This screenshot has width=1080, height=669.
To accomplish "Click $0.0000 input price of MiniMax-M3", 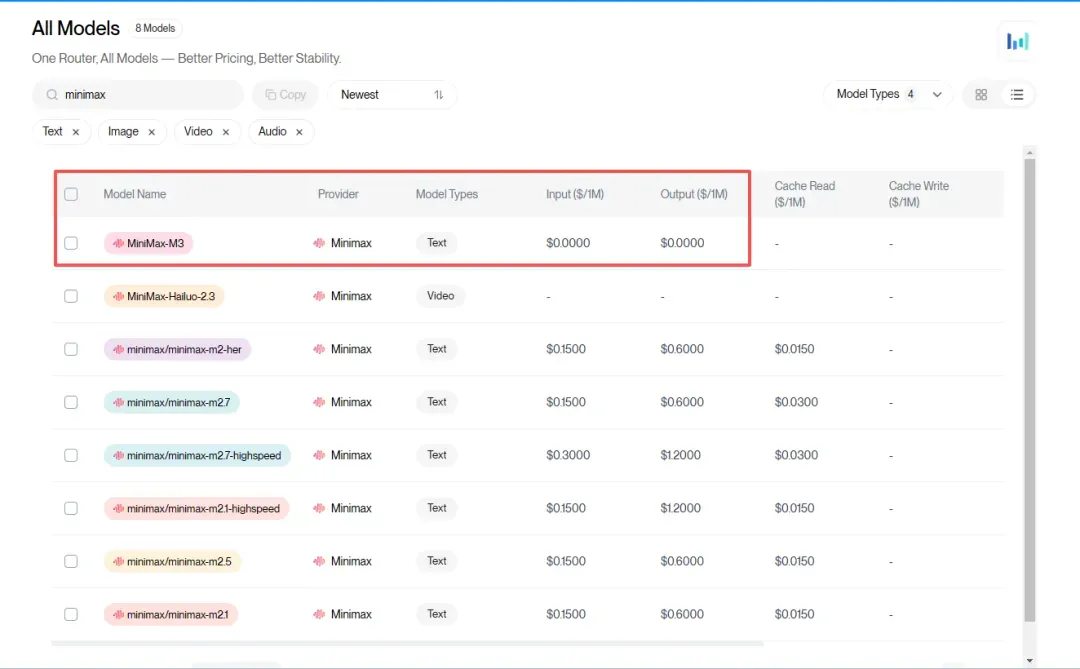I will (568, 243).
